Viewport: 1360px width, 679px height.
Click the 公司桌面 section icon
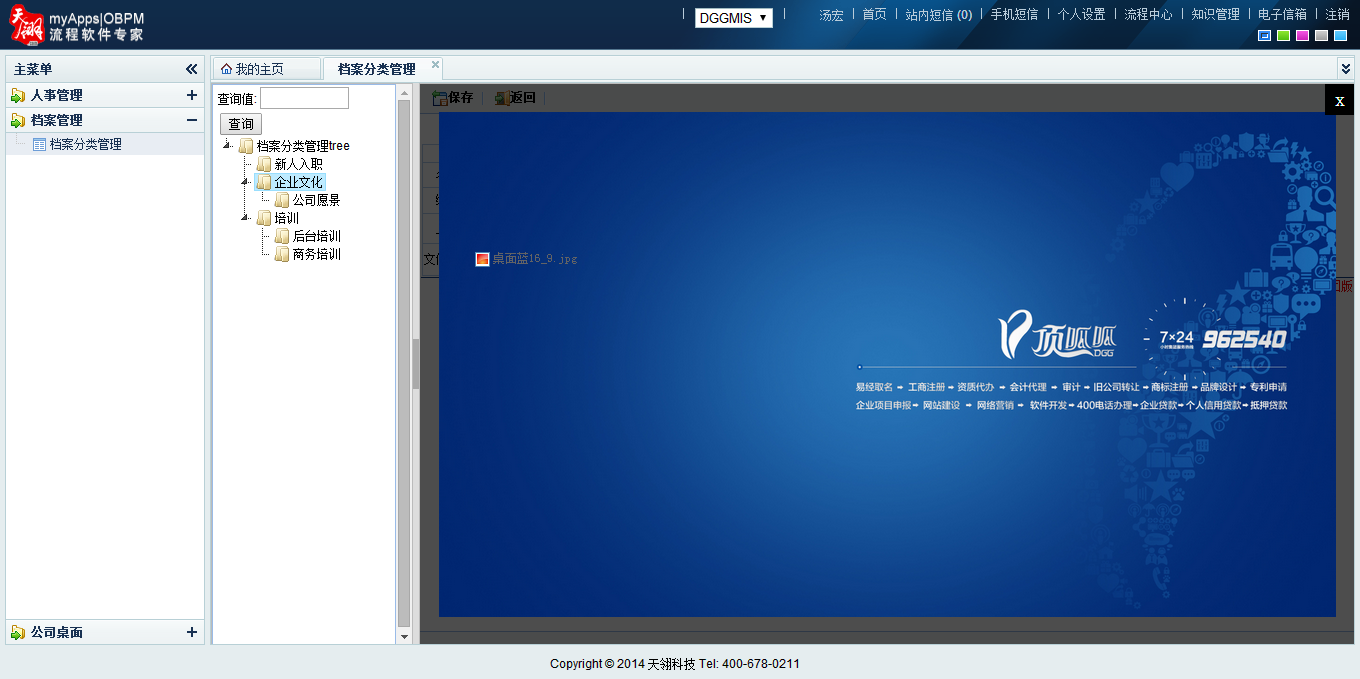tap(18, 632)
